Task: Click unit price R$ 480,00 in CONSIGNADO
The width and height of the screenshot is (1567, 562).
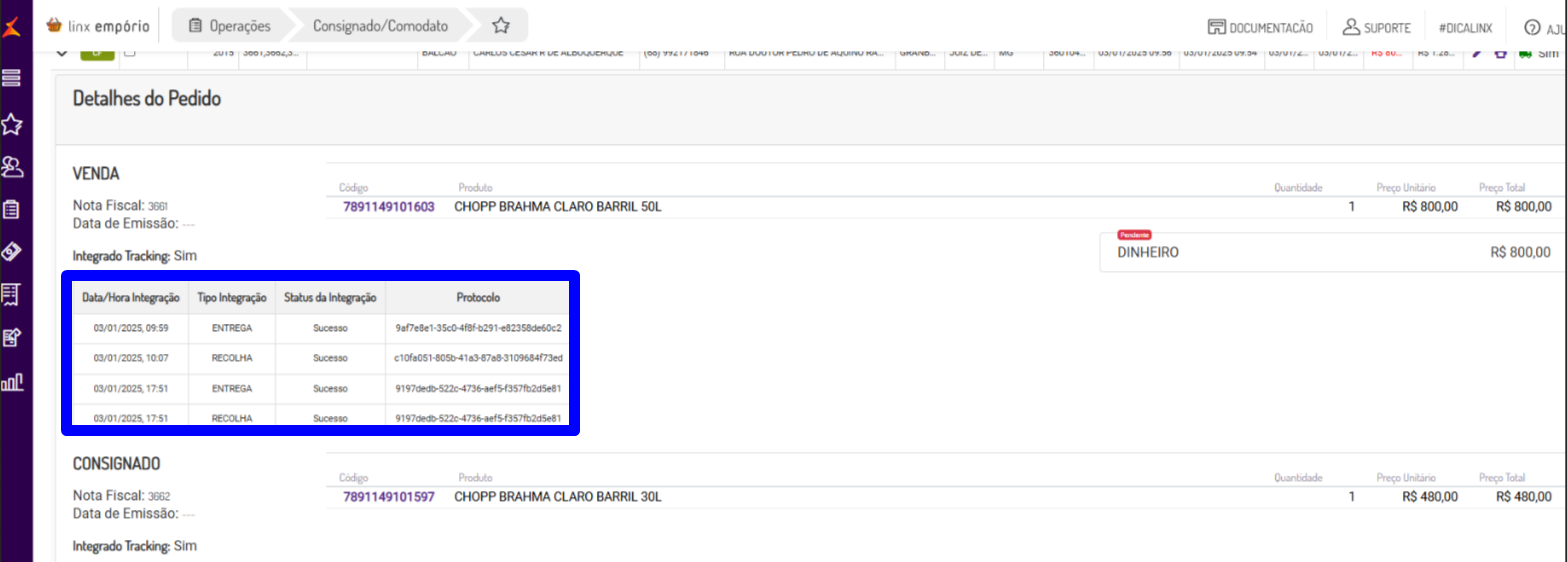Action: pyautogui.click(x=1430, y=497)
